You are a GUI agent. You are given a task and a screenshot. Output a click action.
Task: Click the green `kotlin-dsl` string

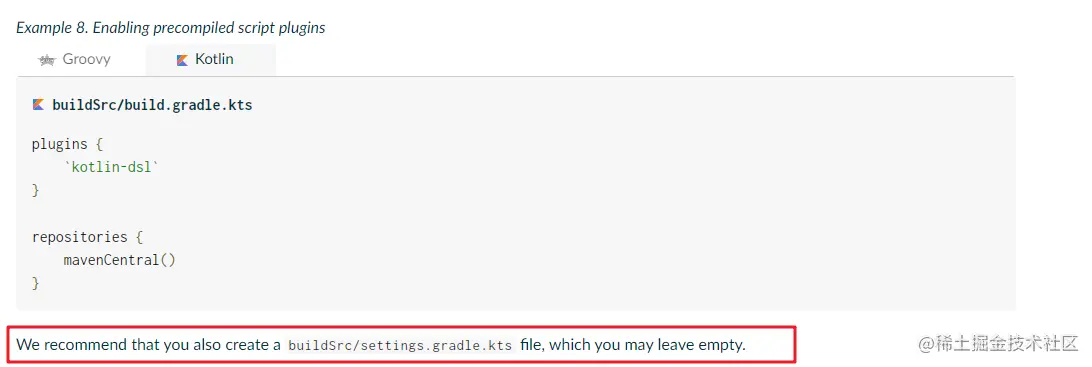tap(111, 167)
